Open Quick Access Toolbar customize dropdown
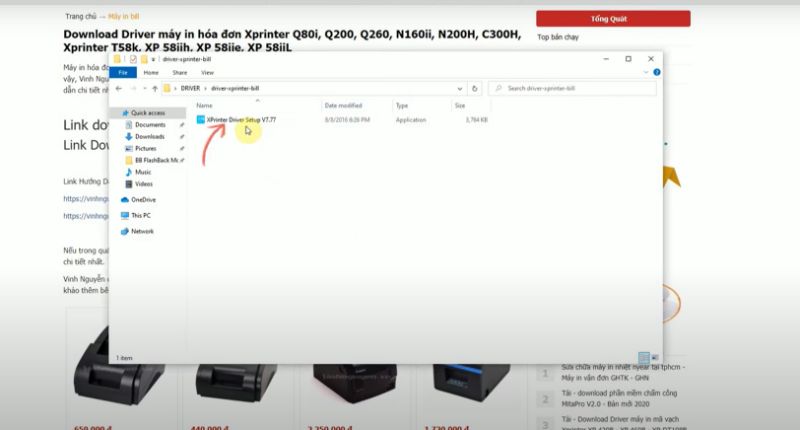 [153, 59]
